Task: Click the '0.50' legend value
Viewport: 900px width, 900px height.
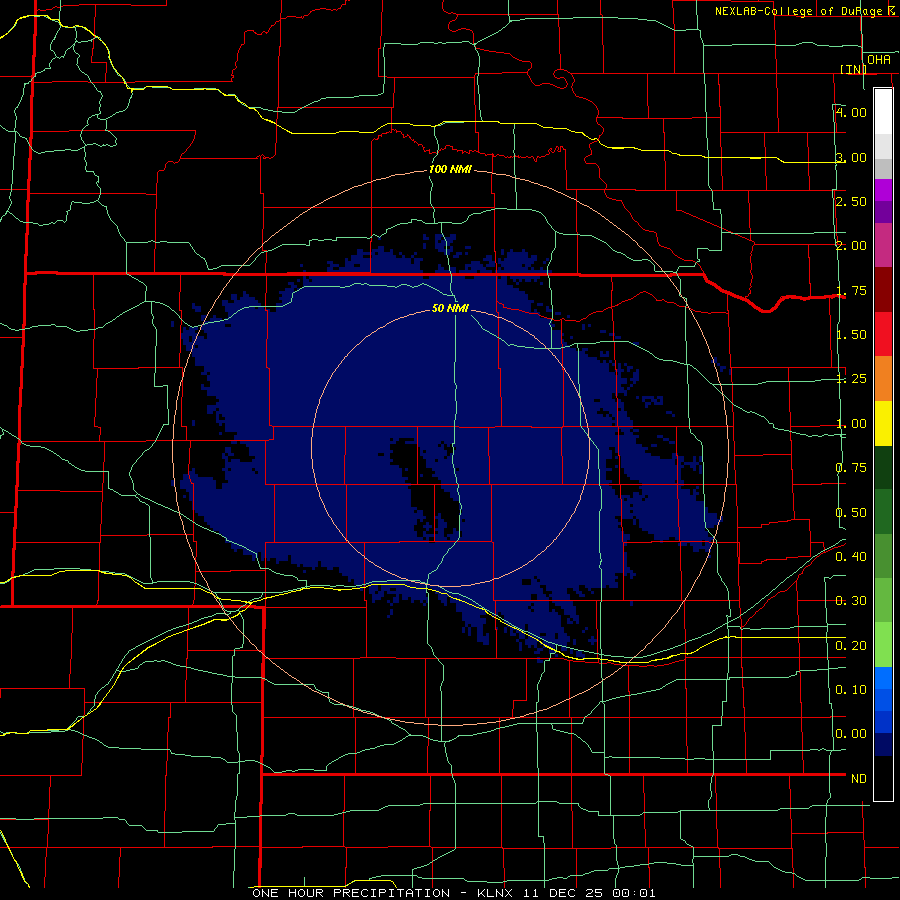Action: 851,513
